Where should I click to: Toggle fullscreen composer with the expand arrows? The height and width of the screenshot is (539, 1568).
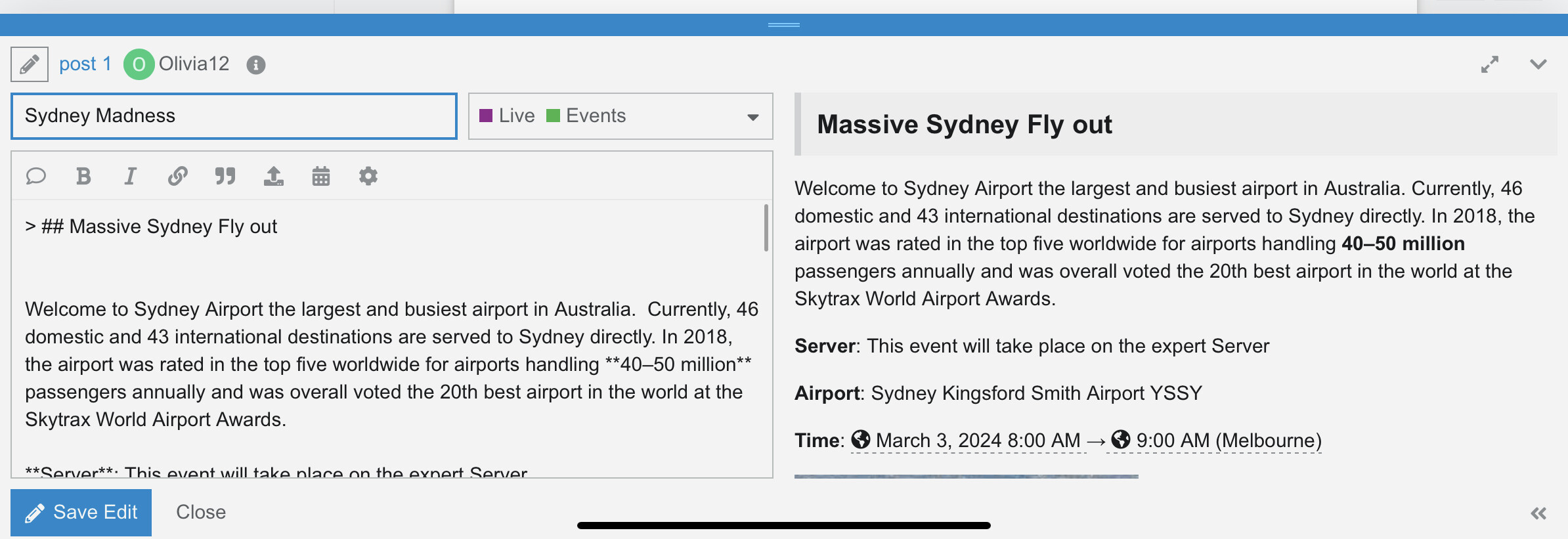coord(1489,64)
